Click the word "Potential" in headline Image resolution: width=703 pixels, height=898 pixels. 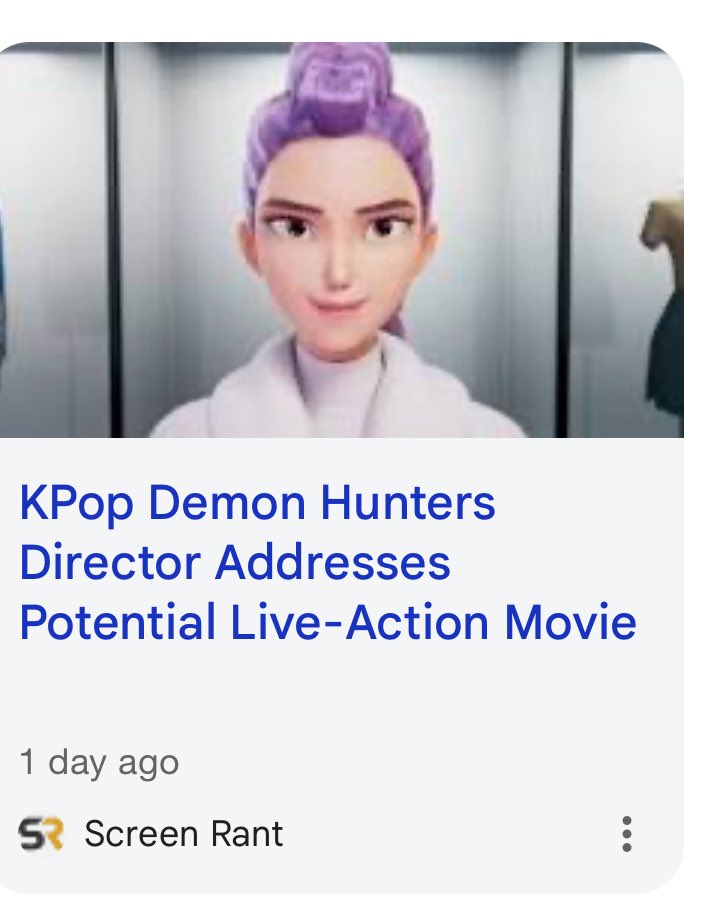point(117,622)
